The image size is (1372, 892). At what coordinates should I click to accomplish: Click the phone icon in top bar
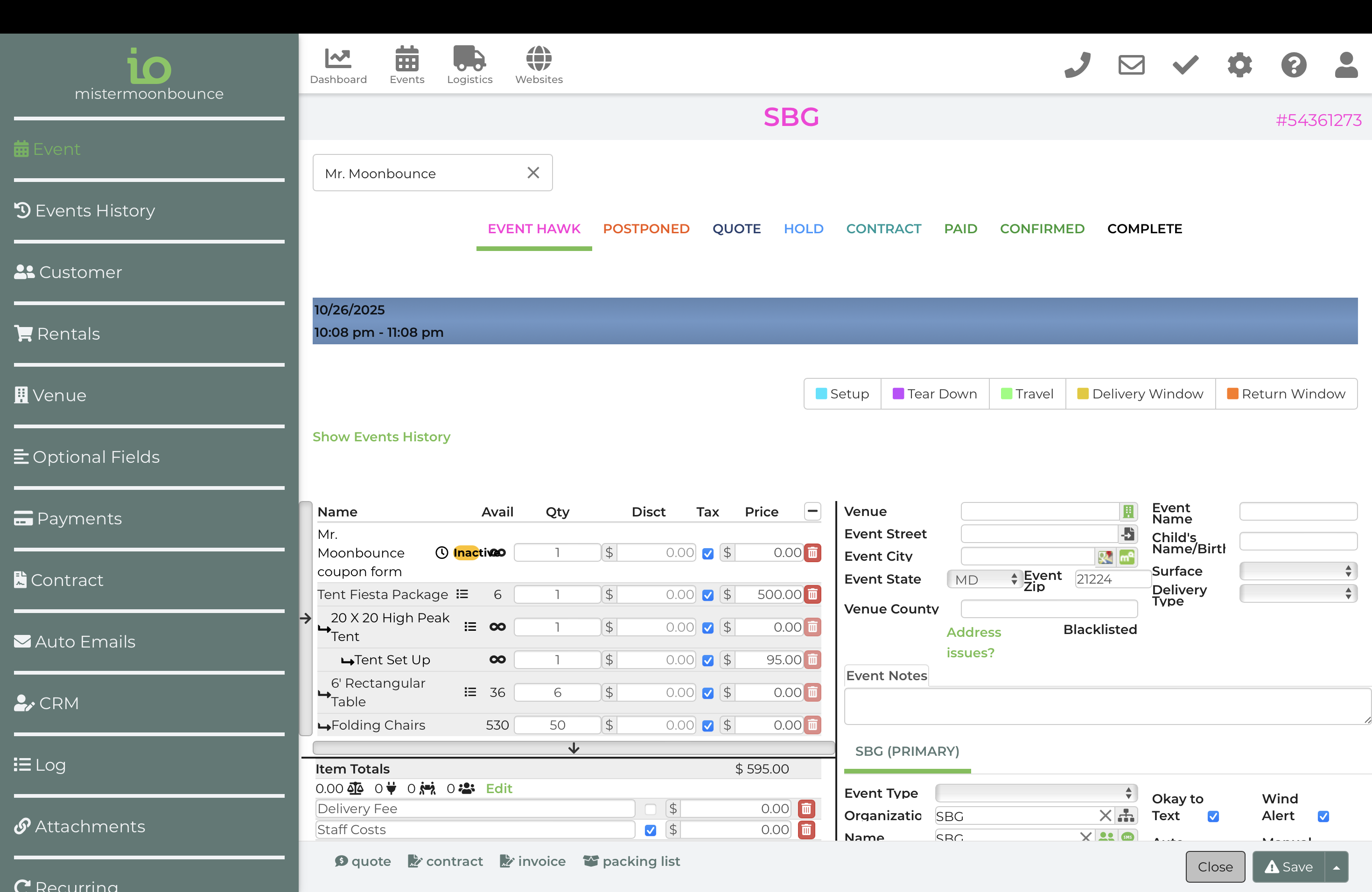(x=1077, y=64)
